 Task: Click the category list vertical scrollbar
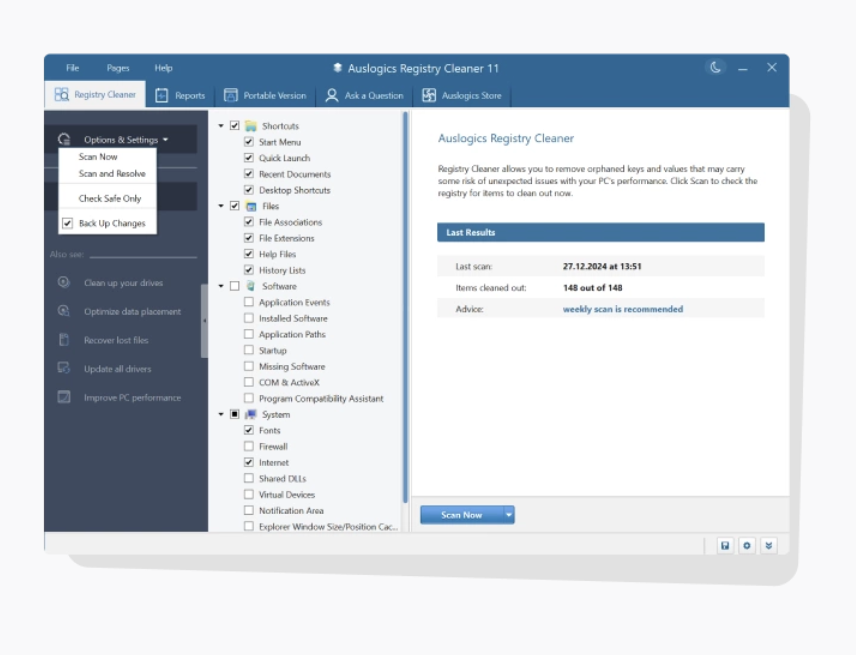405,307
